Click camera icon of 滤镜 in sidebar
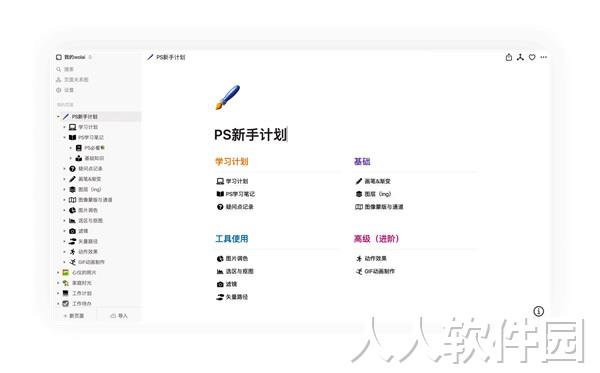600x373 pixels. 72,231
